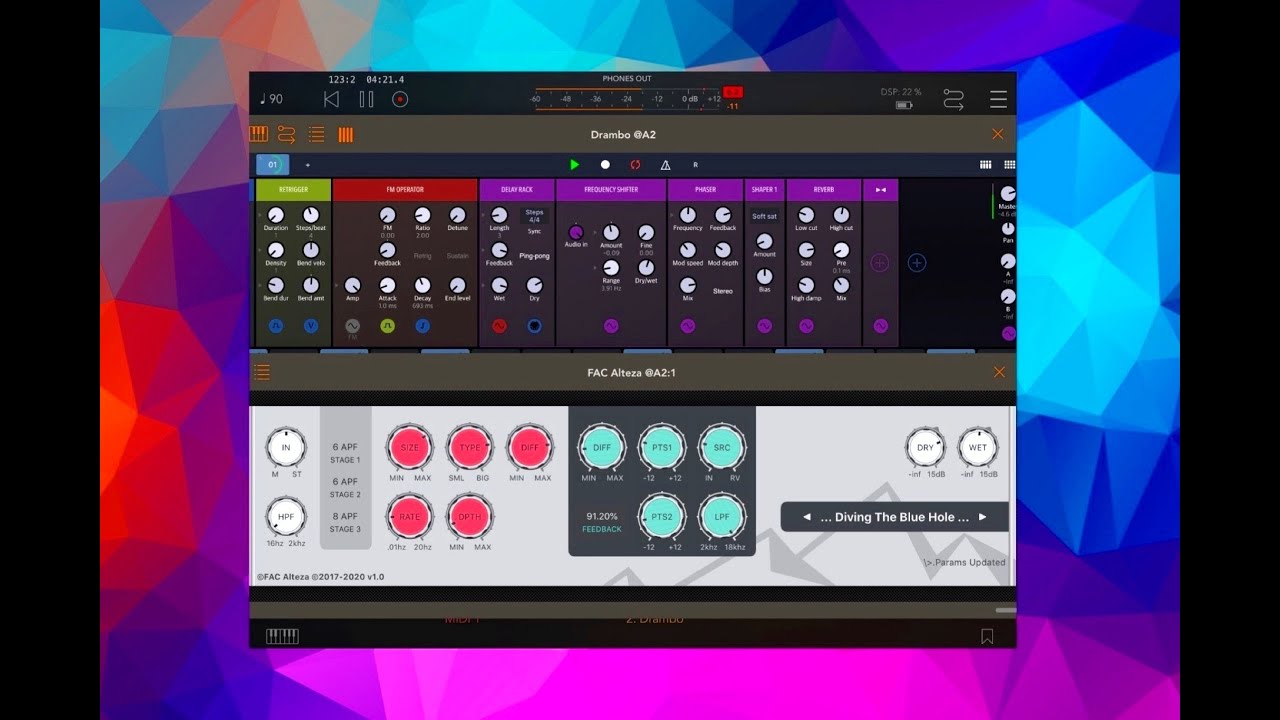Image resolution: width=1280 pixels, height=720 pixels.
Task: Select the FM OPERATOR module header
Action: coord(405,189)
